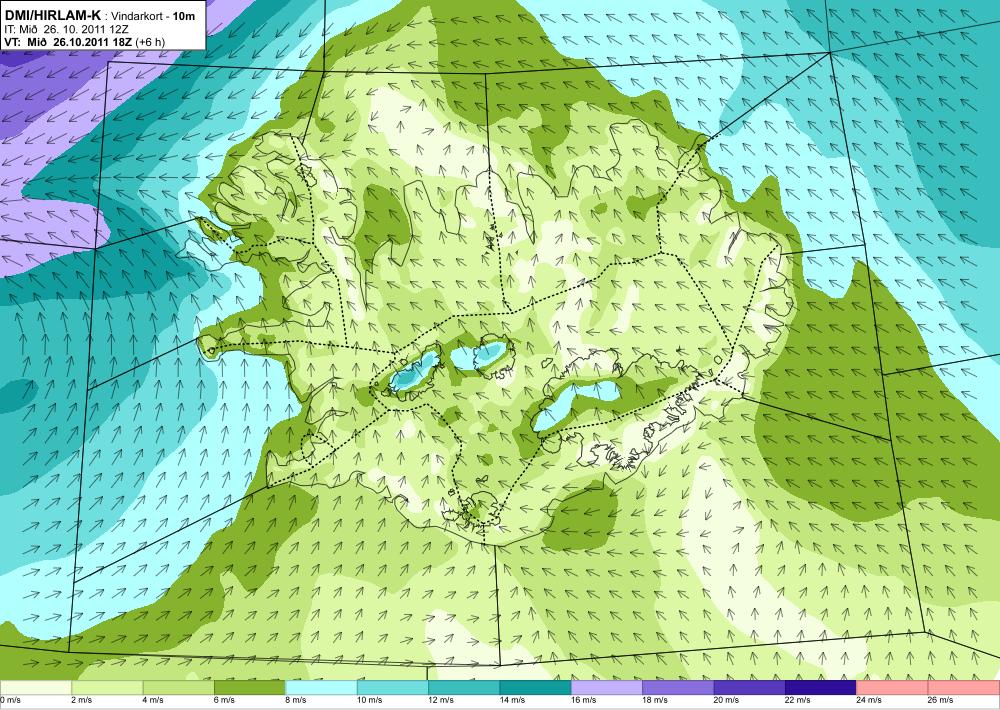Click the "2 m/s" legend label
This screenshot has height=710, width=1000.
[x=82, y=700]
